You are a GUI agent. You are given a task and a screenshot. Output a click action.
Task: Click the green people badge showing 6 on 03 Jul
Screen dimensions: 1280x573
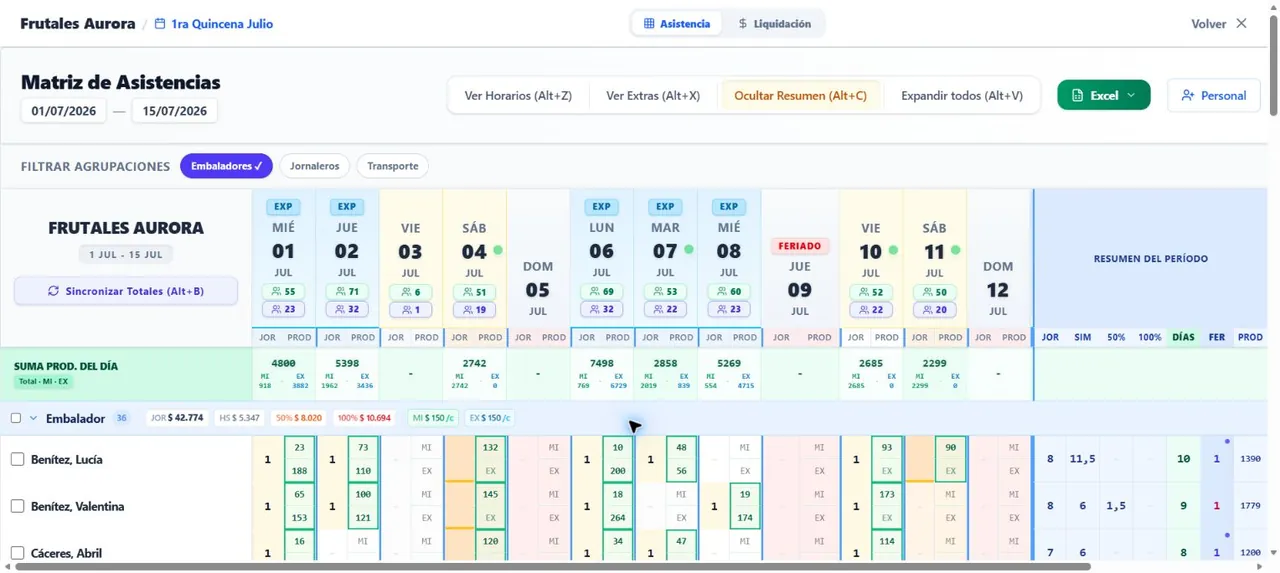pos(411,292)
